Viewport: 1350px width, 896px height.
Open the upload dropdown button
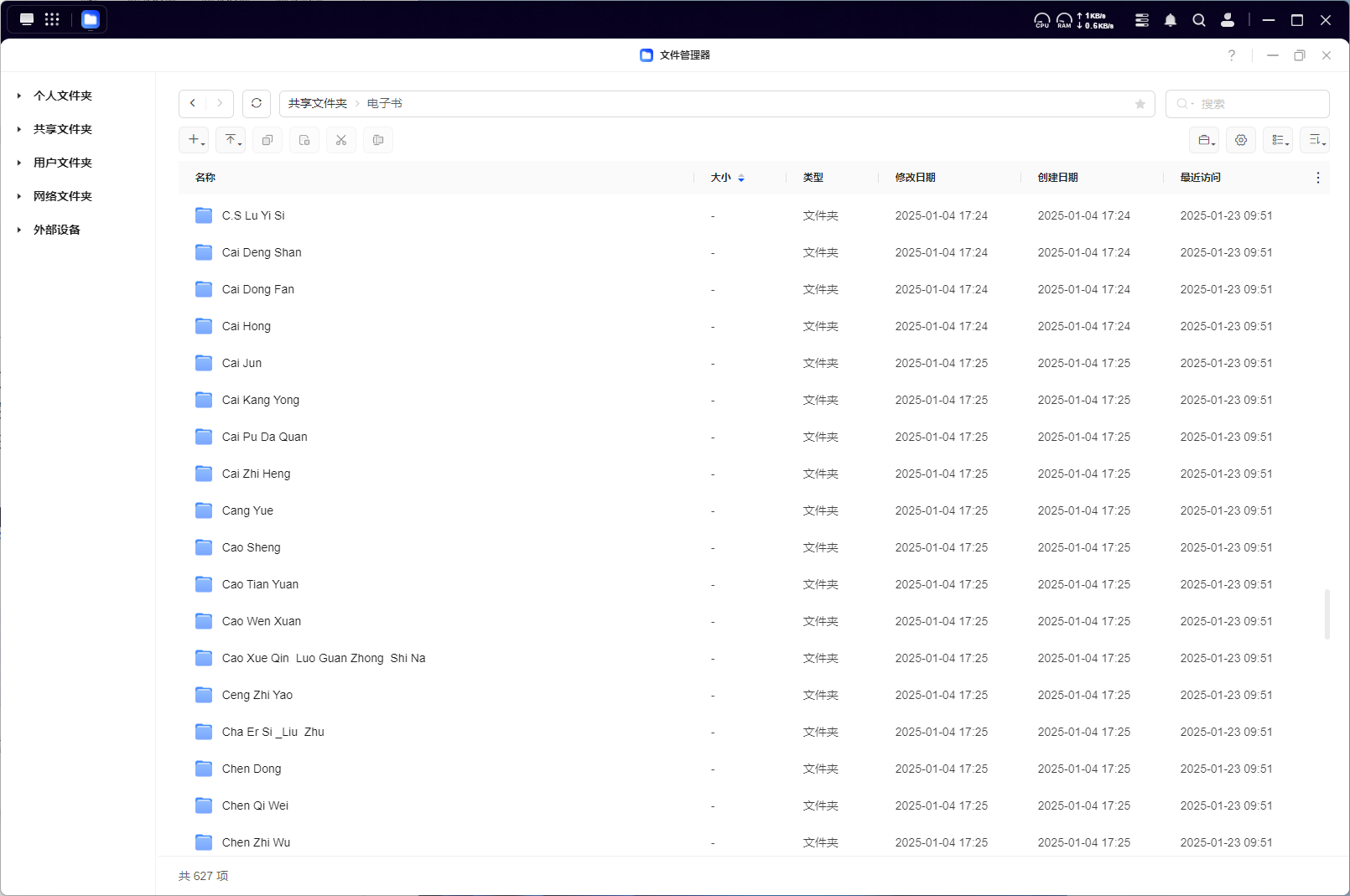(231, 140)
